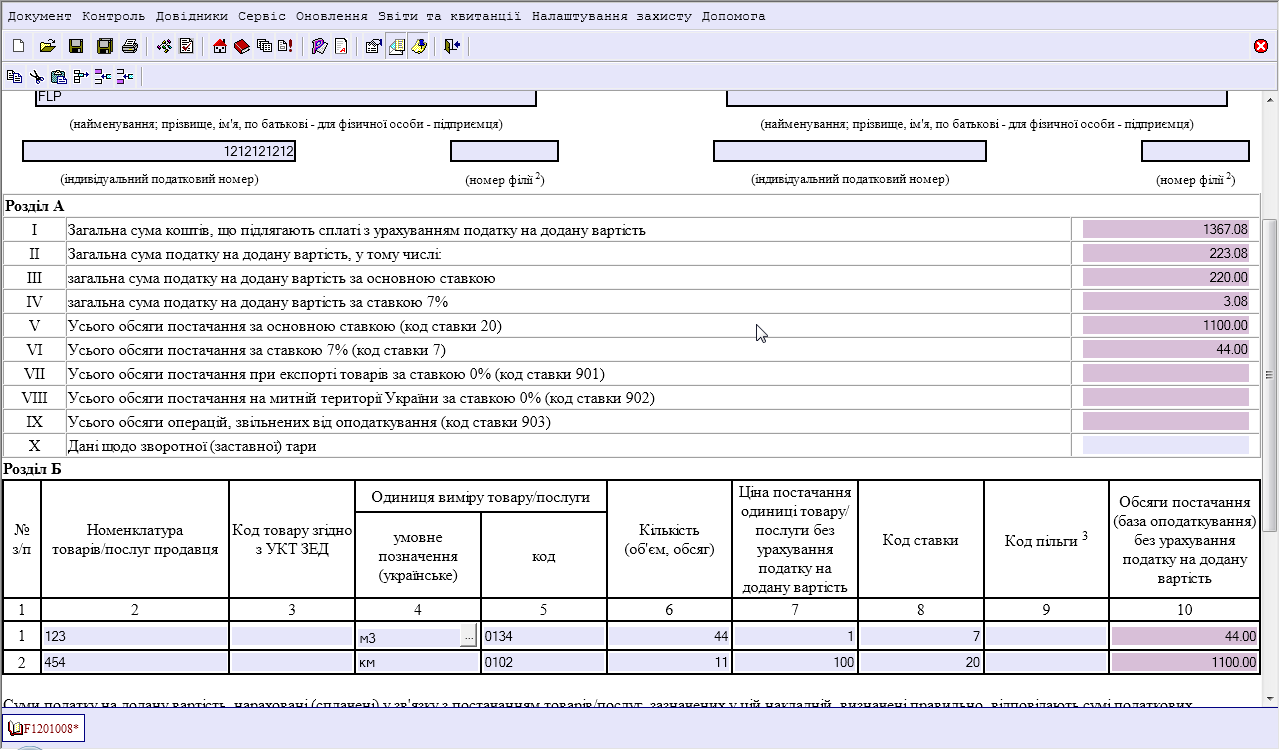Save the document using the first floppy disk icon
This screenshot has height=750, width=1280.
[75, 46]
